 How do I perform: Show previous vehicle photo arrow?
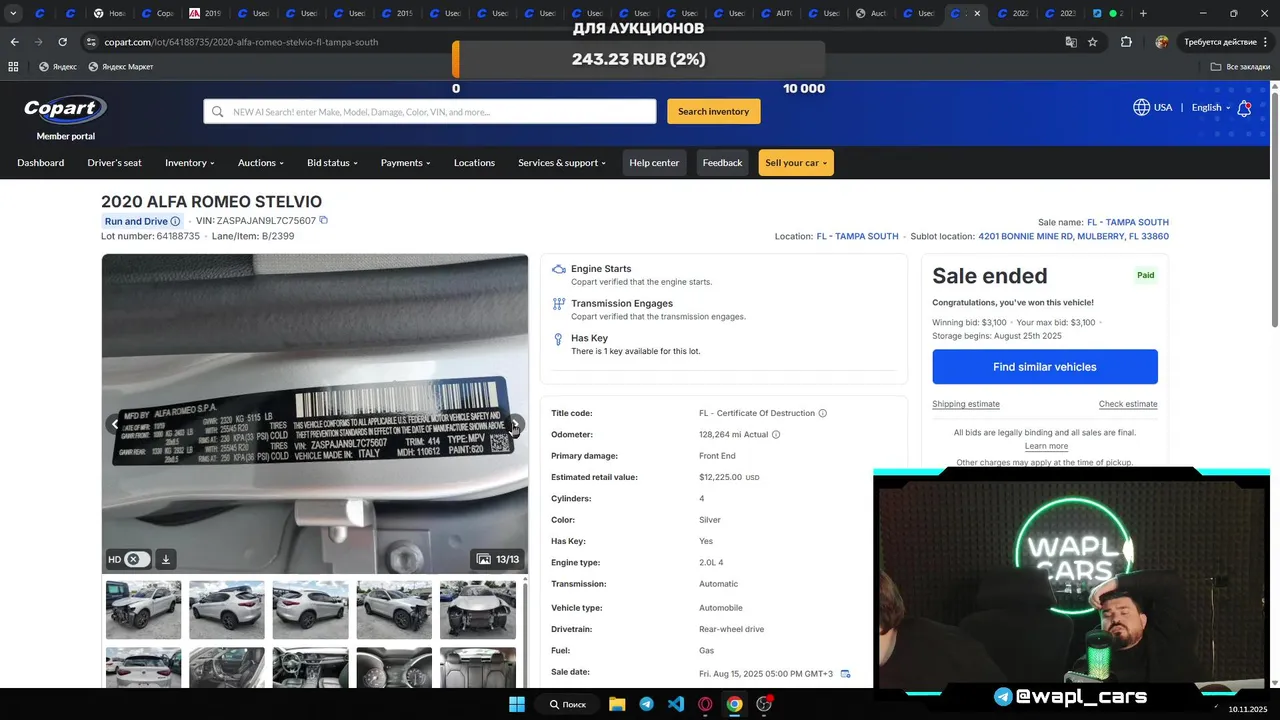[x=115, y=424]
